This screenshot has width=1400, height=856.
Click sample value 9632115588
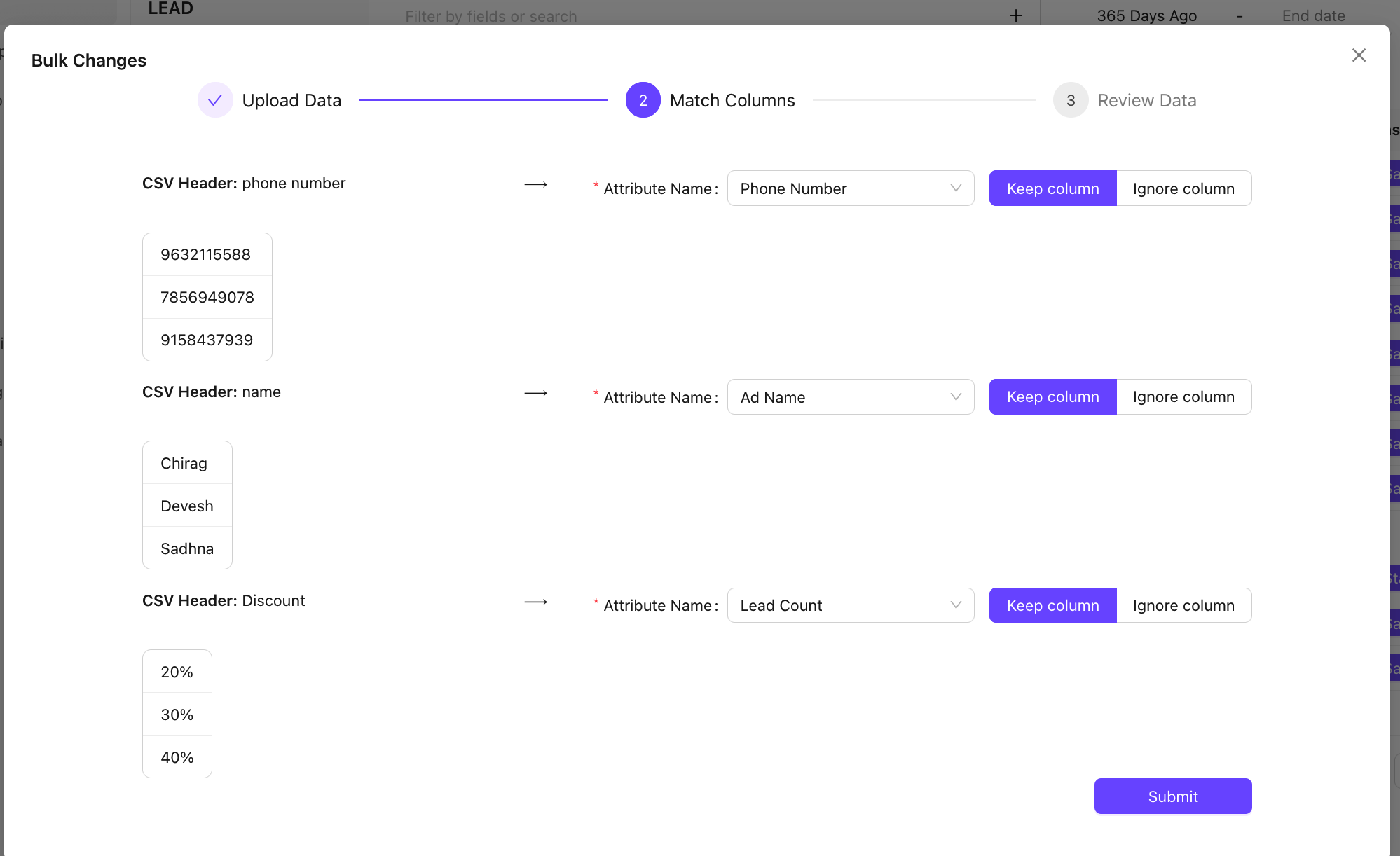pyautogui.click(x=206, y=255)
